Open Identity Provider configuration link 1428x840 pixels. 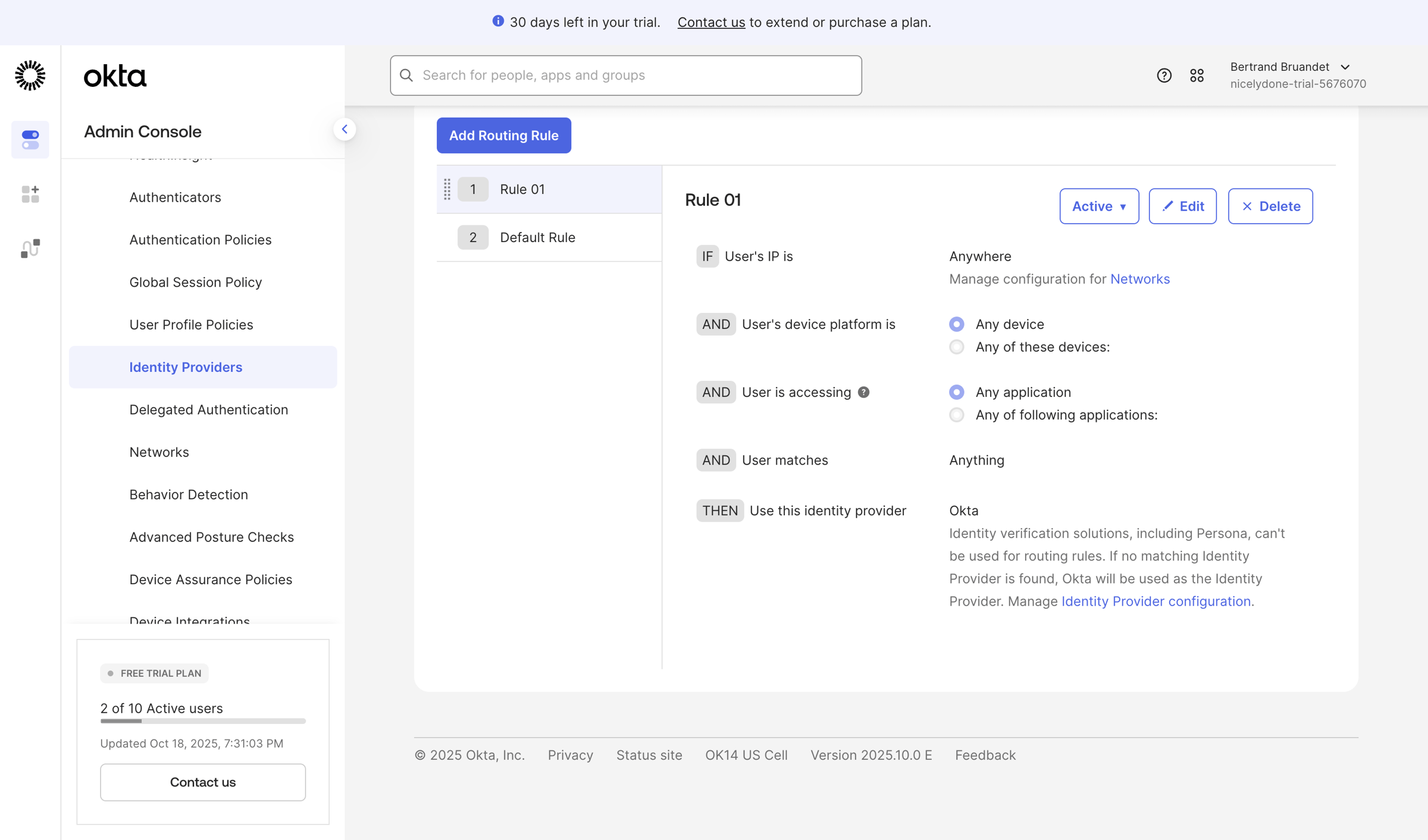click(1157, 601)
